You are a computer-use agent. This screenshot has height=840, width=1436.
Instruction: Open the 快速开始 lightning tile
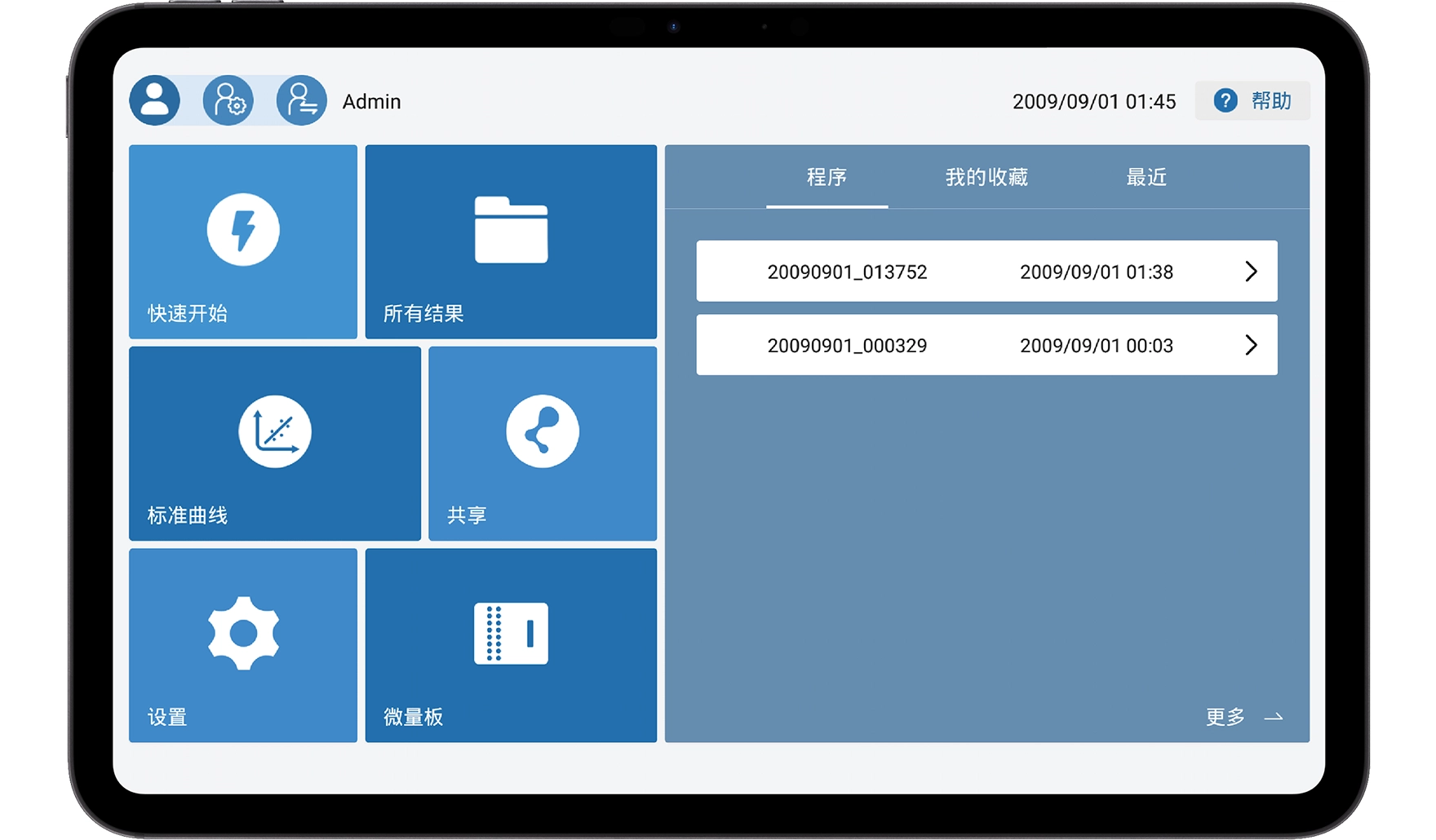tap(243, 241)
